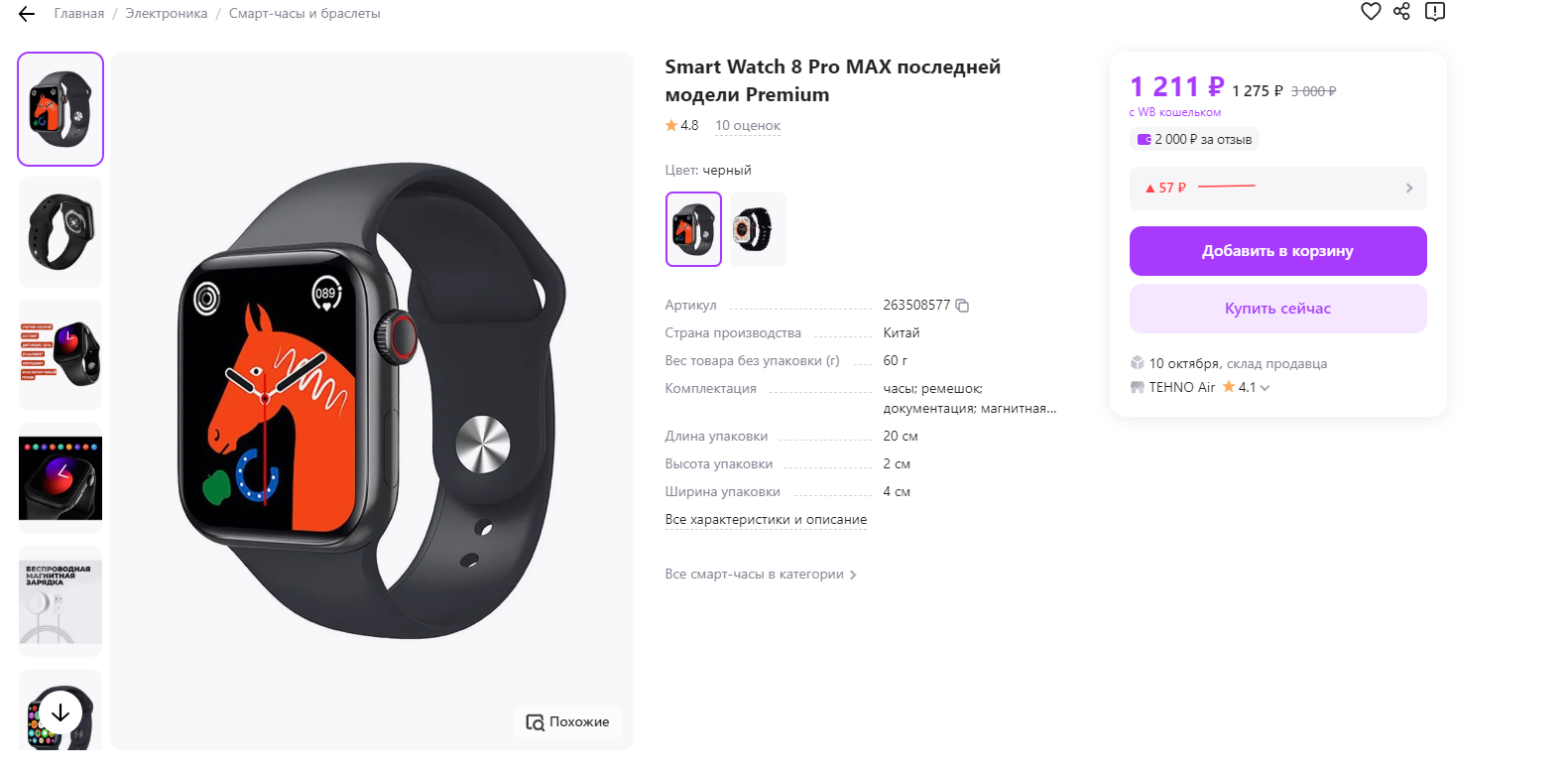This screenshot has width=1568, height=774.
Task: Open Смарт-часы и браслеты breadcrumb
Action: pos(304,14)
